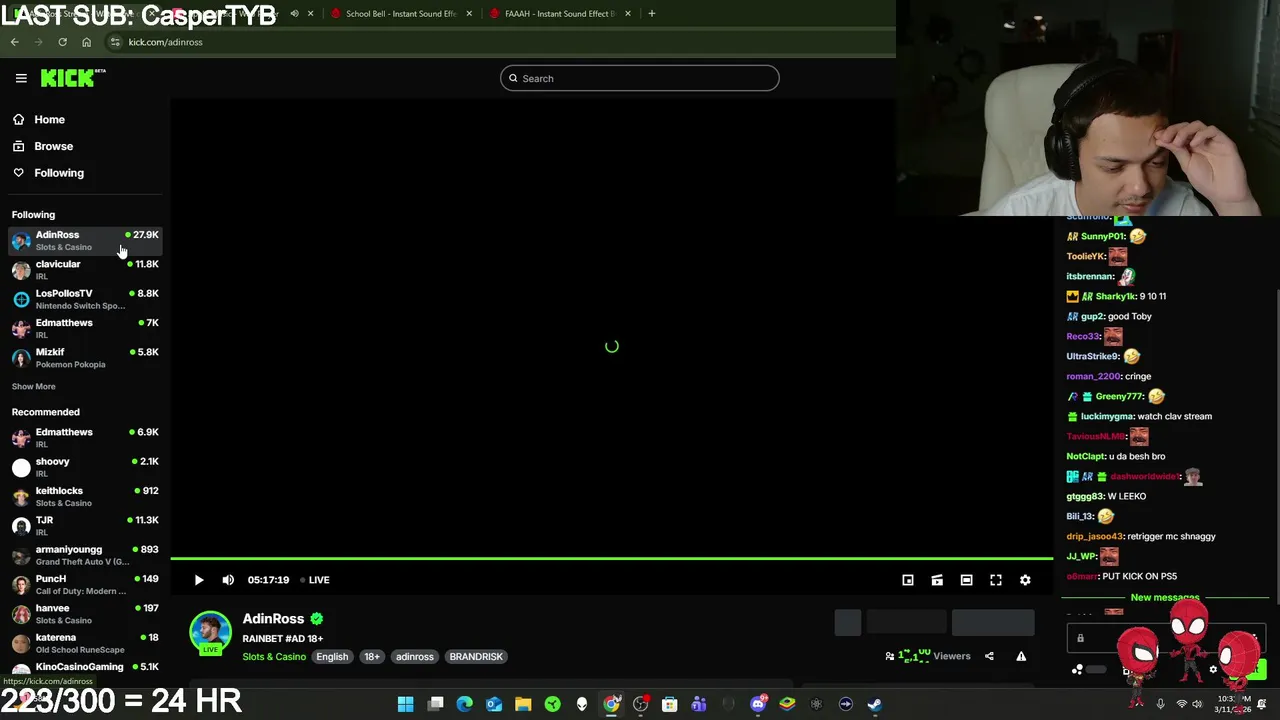Jump to New messages in chat
The image size is (1280, 720).
(x=1165, y=597)
